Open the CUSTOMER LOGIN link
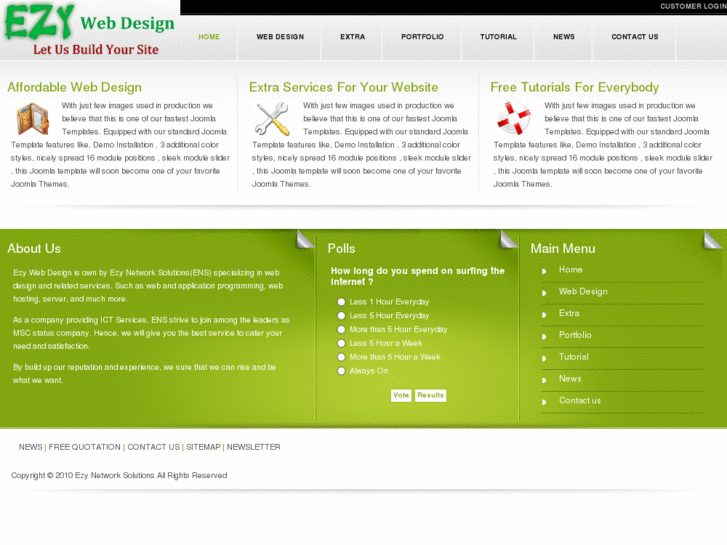The image size is (727, 545). pyautogui.click(x=693, y=6)
